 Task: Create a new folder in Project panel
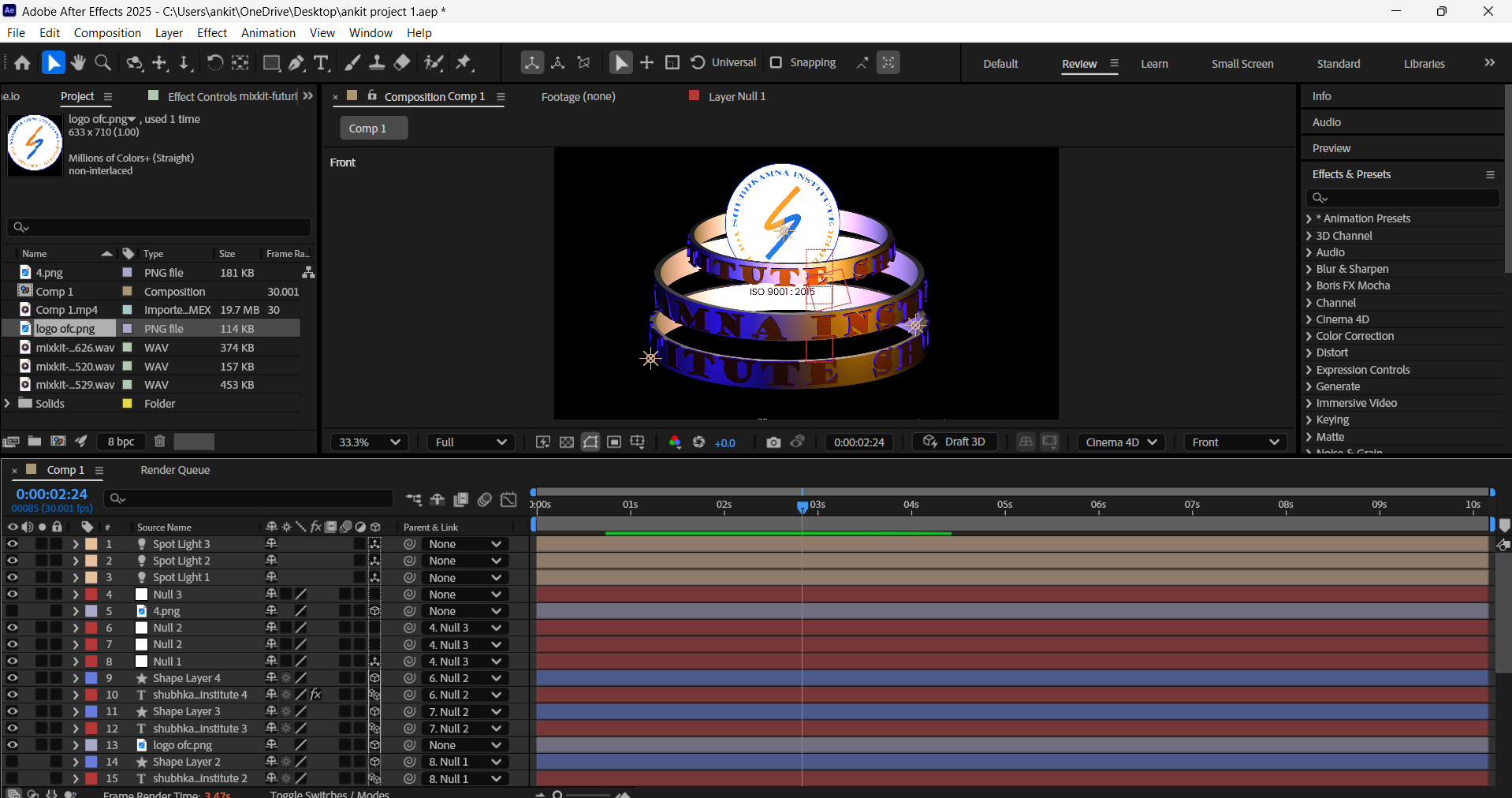35,442
